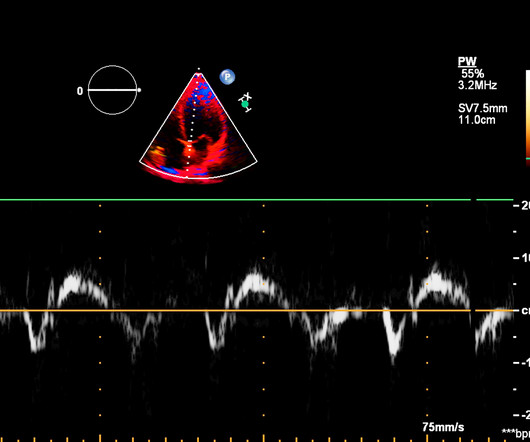Click the color Doppler sector image
This screenshot has height=442, width=530.
coord(198,127)
